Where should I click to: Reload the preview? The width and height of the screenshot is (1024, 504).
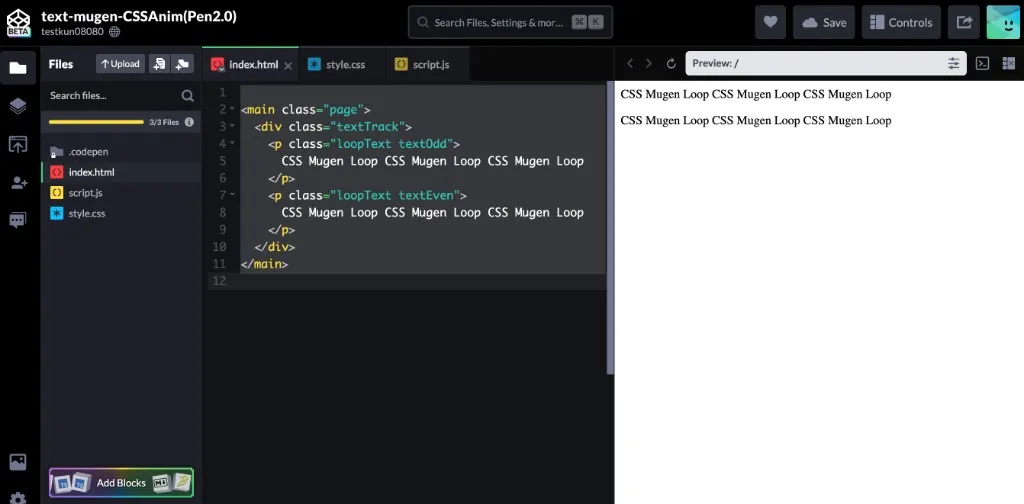tap(671, 63)
